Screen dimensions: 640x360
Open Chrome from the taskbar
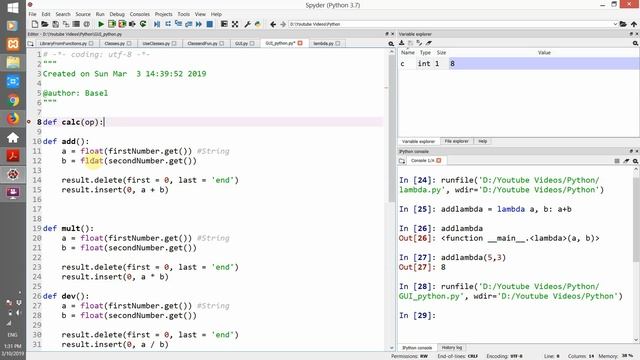tap(13, 100)
